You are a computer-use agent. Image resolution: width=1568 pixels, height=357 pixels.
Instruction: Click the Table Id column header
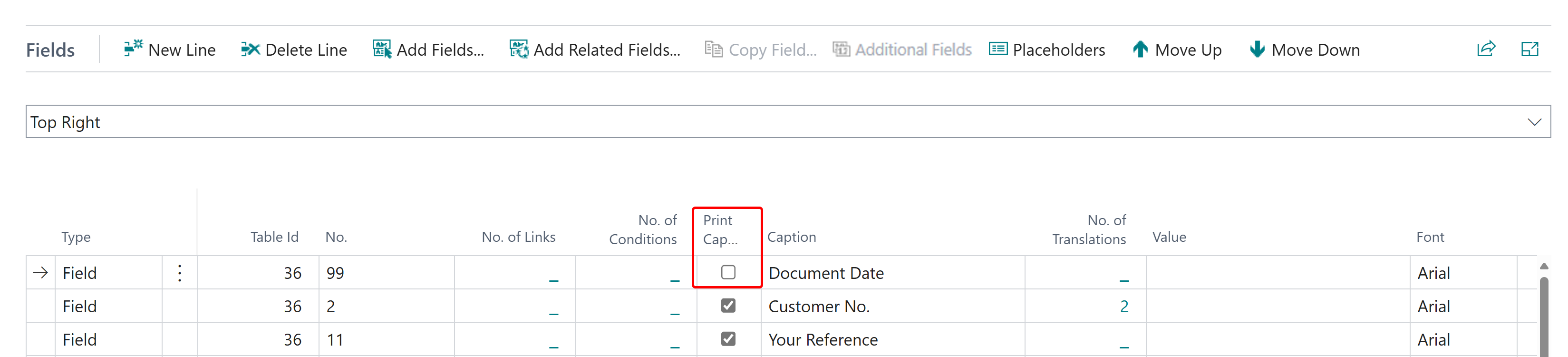coord(274,237)
